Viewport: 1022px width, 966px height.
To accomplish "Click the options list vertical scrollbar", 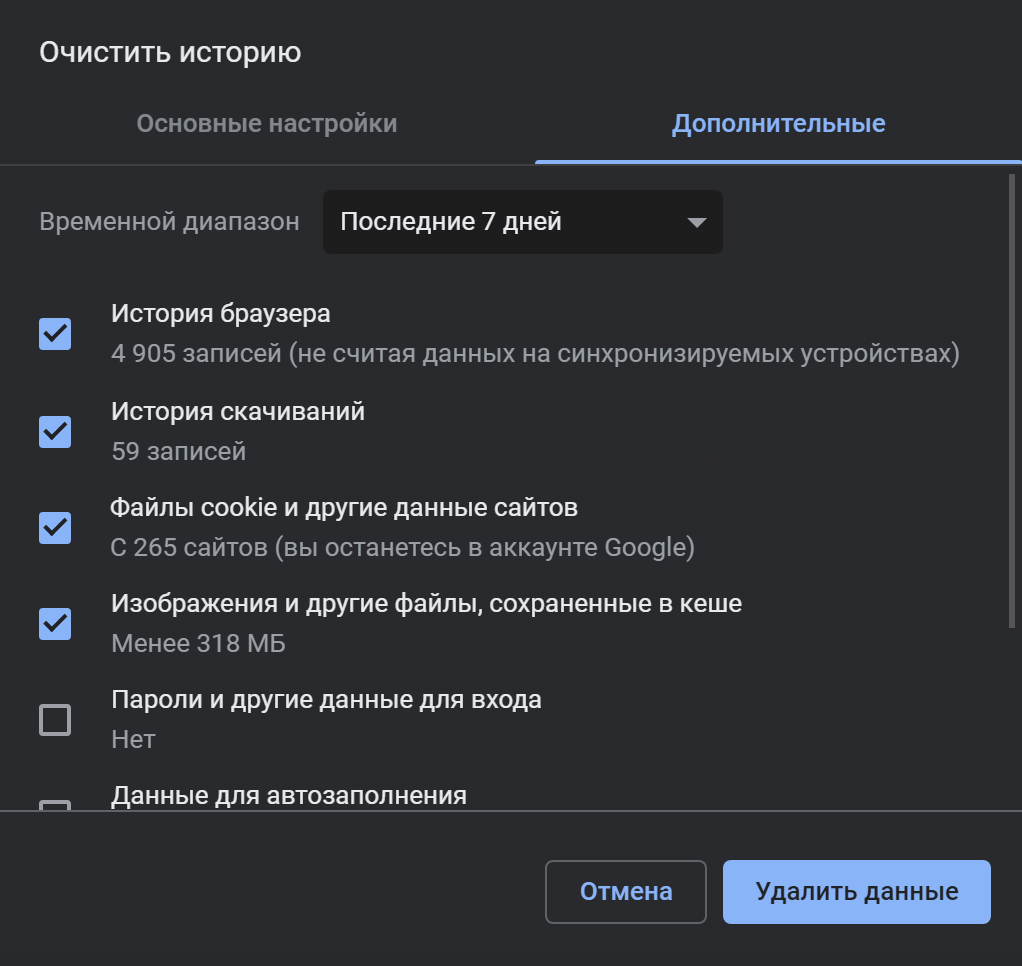I will click(x=1012, y=400).
